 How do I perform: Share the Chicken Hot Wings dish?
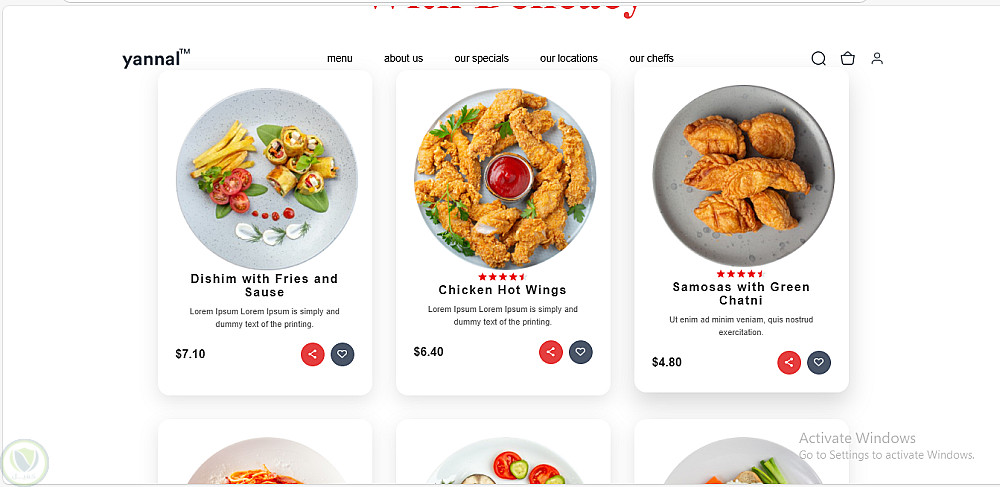point(551,352)
